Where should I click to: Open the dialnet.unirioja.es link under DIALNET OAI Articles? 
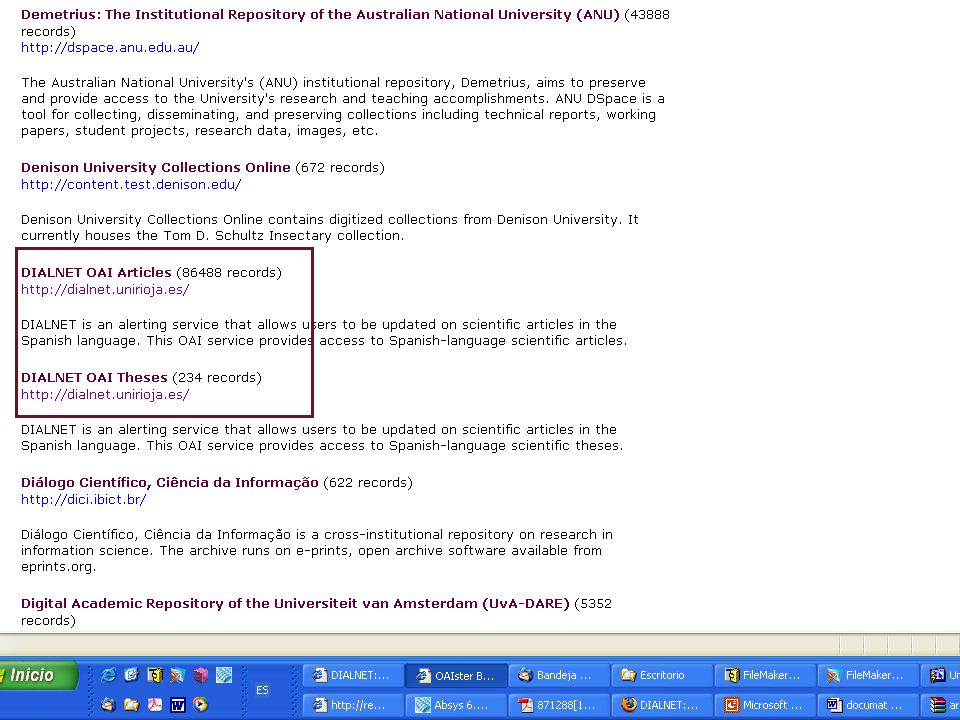click(105, 290)
